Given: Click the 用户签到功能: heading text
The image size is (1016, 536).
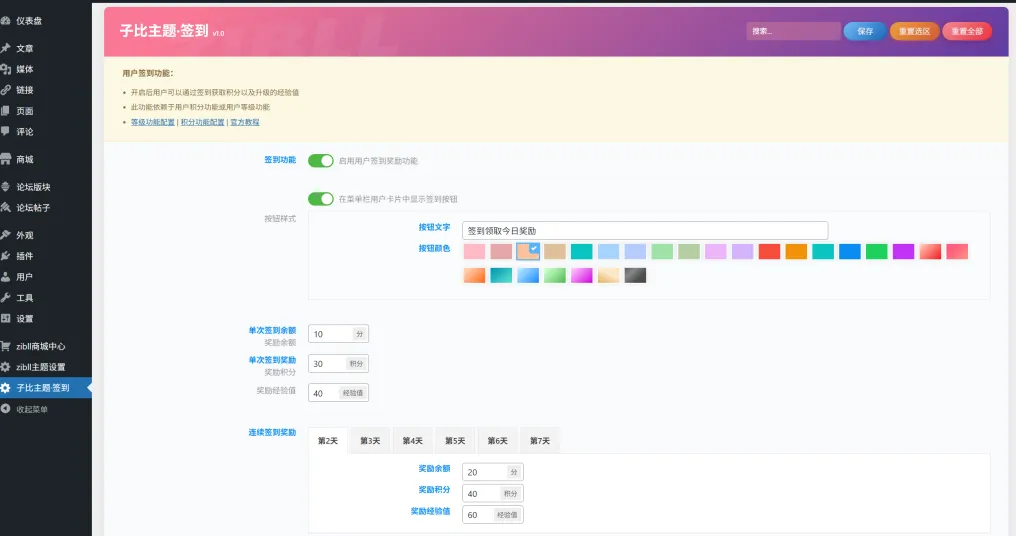Looking at the screenshot, I should (148, 73).
